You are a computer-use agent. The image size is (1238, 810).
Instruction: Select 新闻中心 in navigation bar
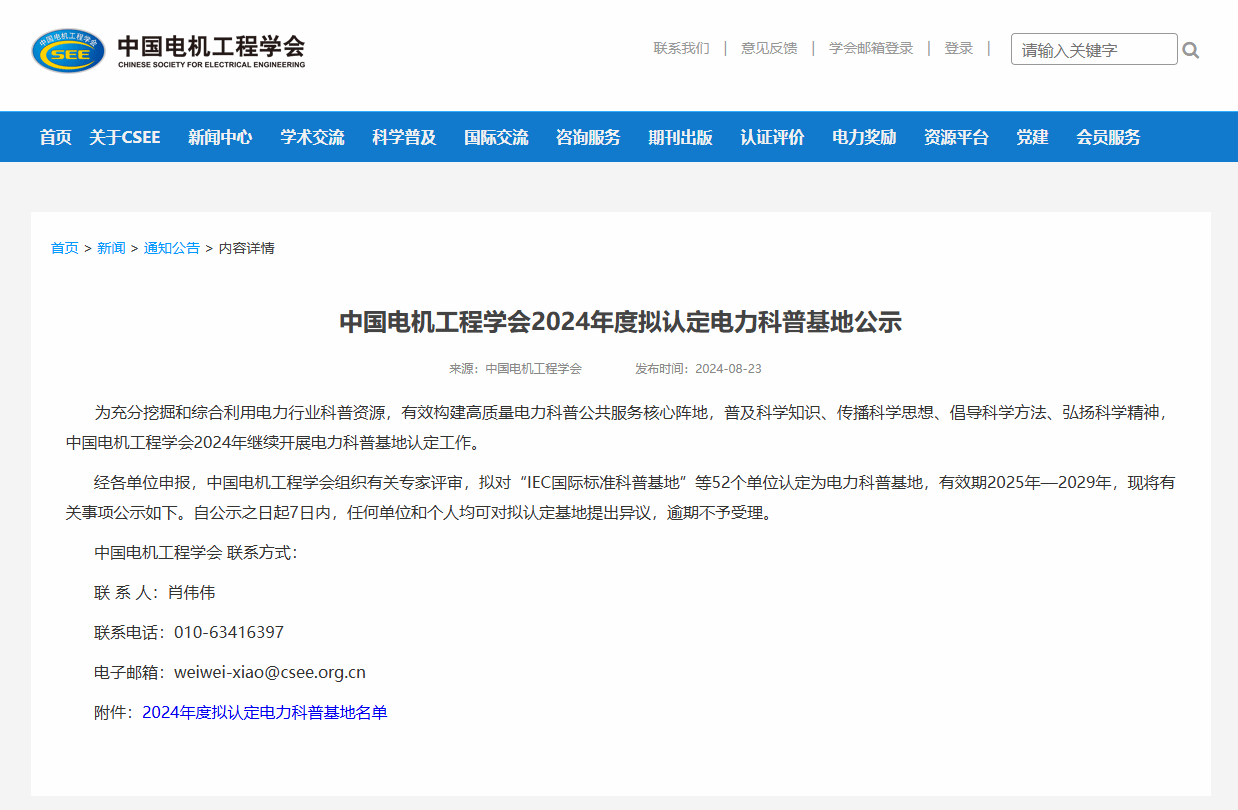[x=220, y=137]
